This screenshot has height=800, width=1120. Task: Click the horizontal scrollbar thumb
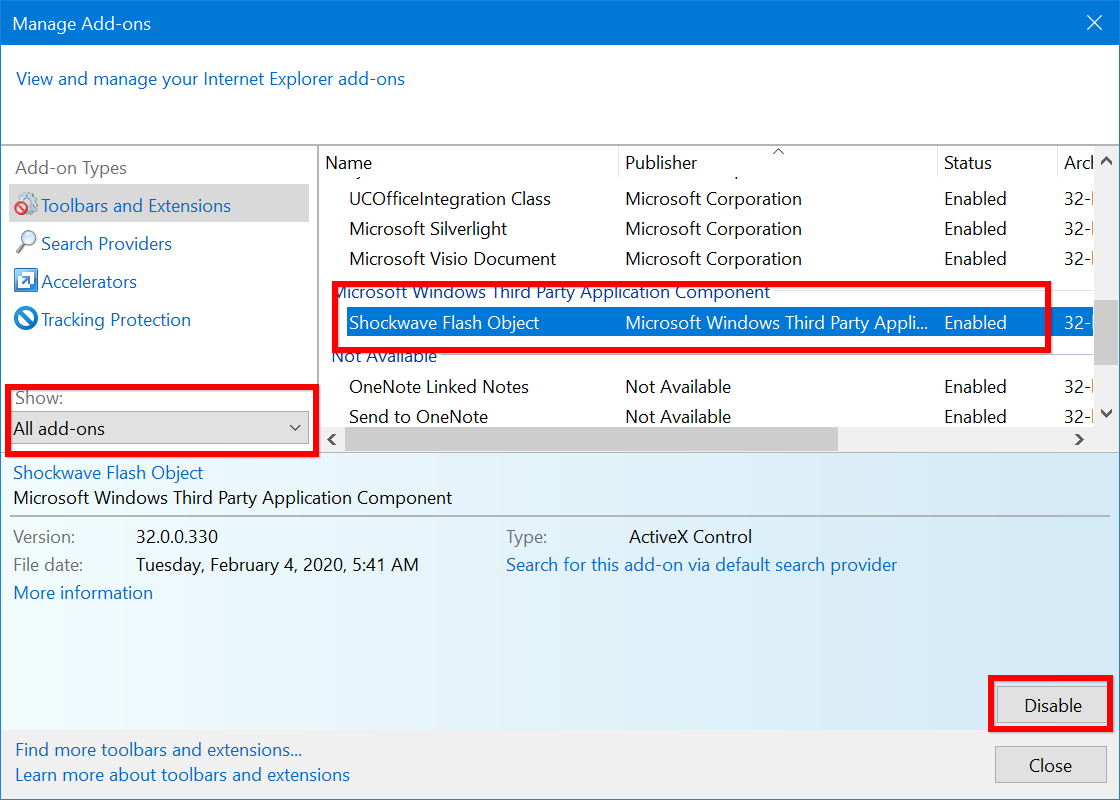(x=591, y=439)
